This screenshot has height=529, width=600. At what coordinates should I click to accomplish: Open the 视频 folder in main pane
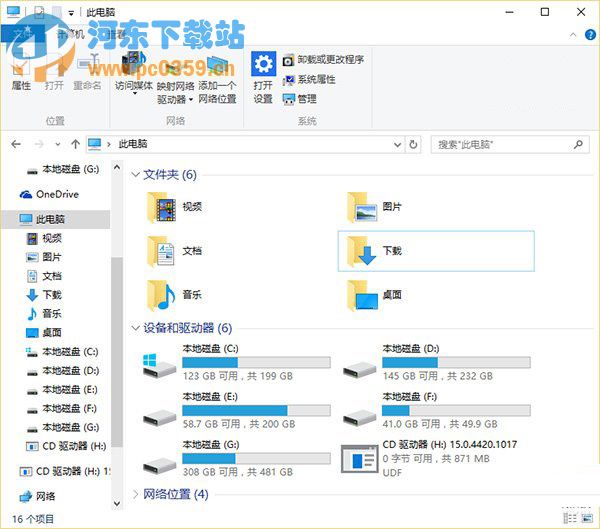[x=174, y=207]
